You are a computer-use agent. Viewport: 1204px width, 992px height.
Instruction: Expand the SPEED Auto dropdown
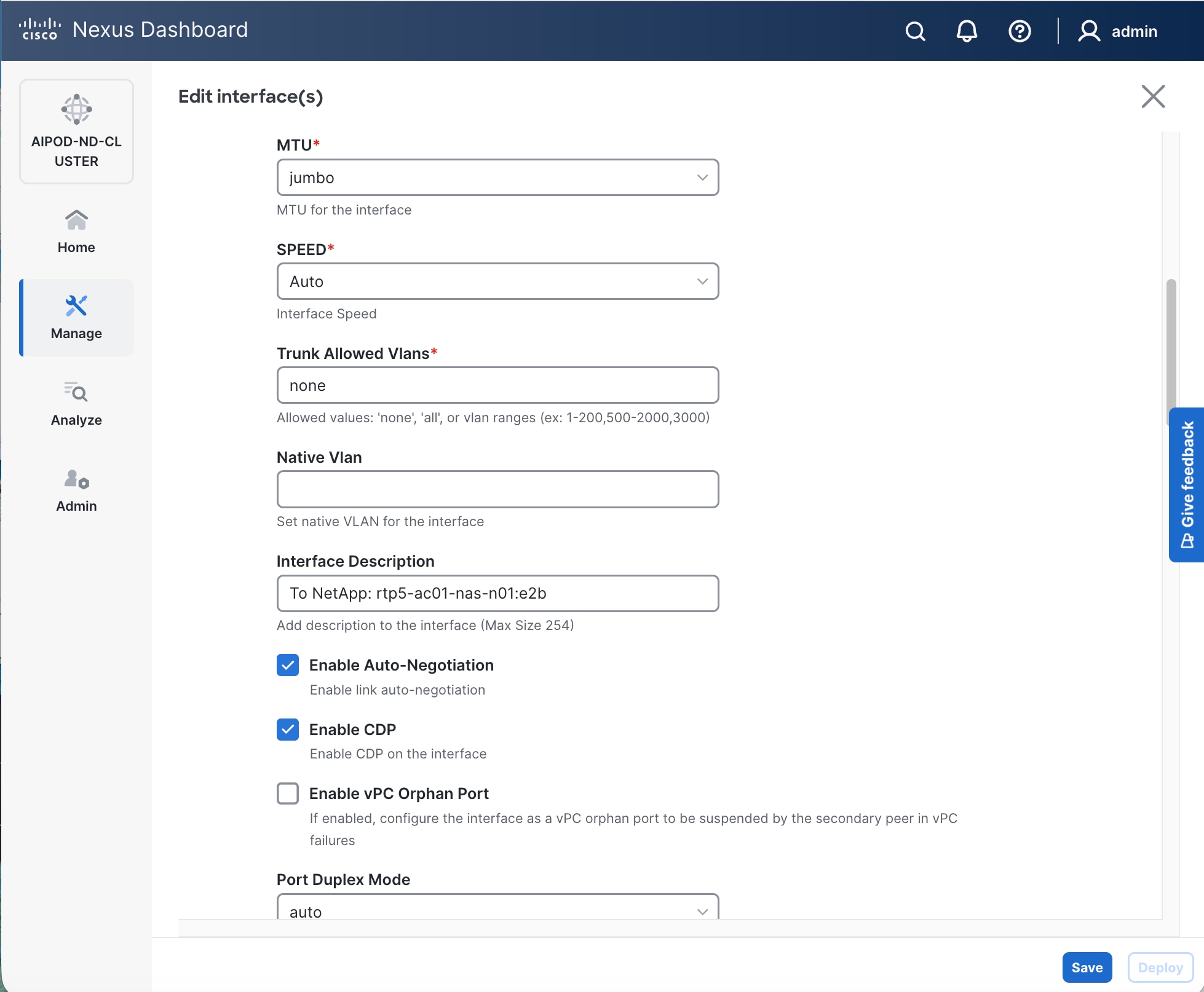tap(497, 281)
